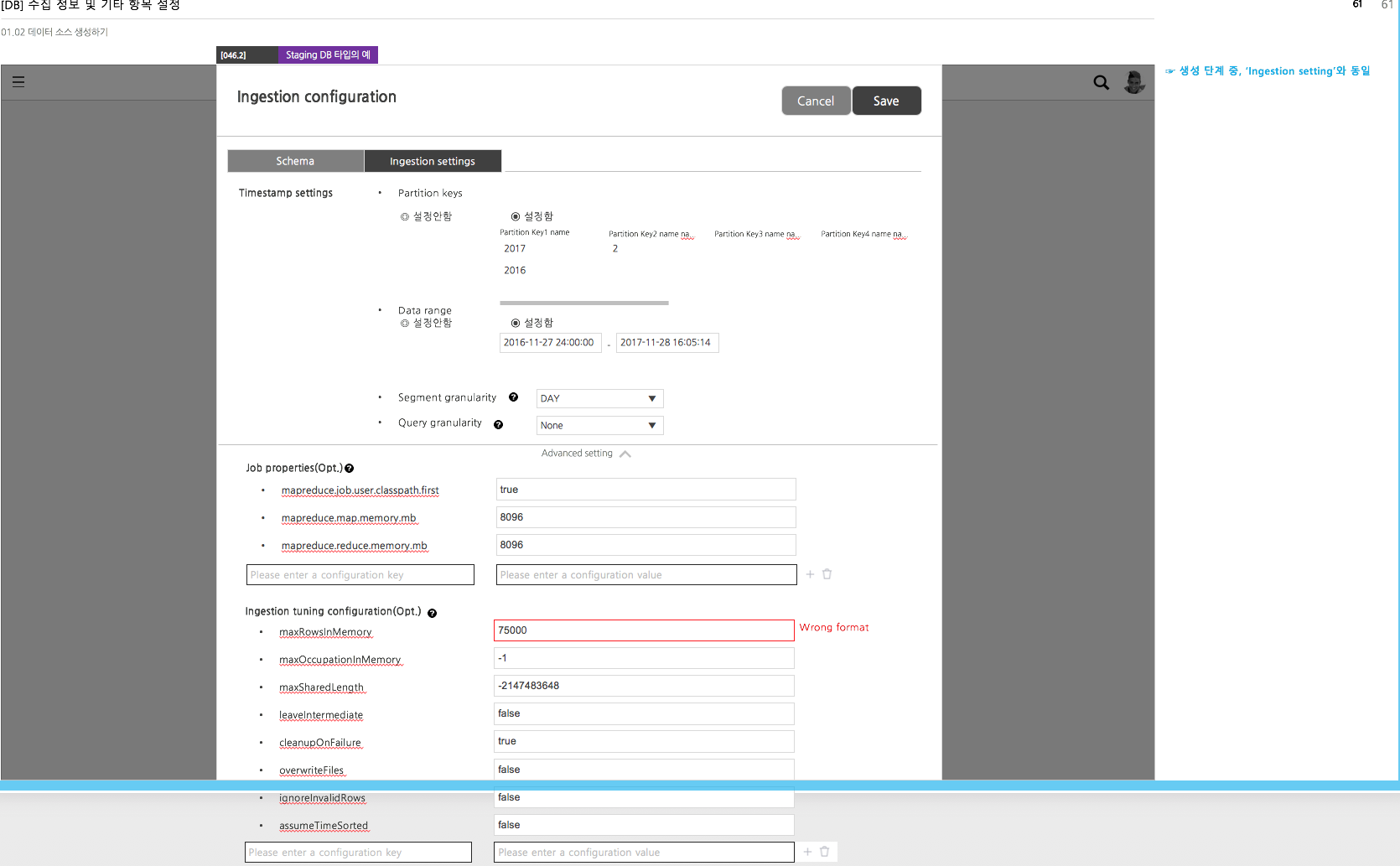This screenshot has width=1400, height=866.
Task: Open Query granularity None dropdown
Action: [599, 425]
